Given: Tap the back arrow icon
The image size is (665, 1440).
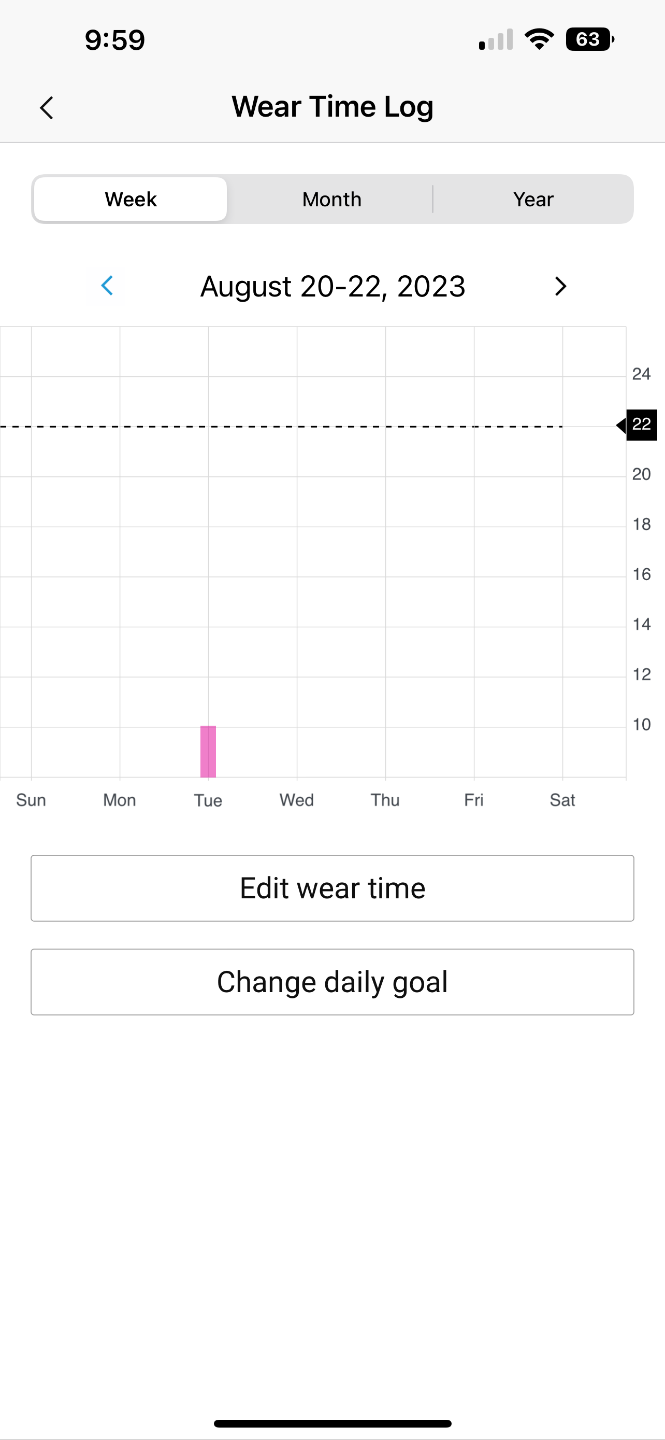Looking at the screenshot, I should pyautogui.click(x=46, y=108).
